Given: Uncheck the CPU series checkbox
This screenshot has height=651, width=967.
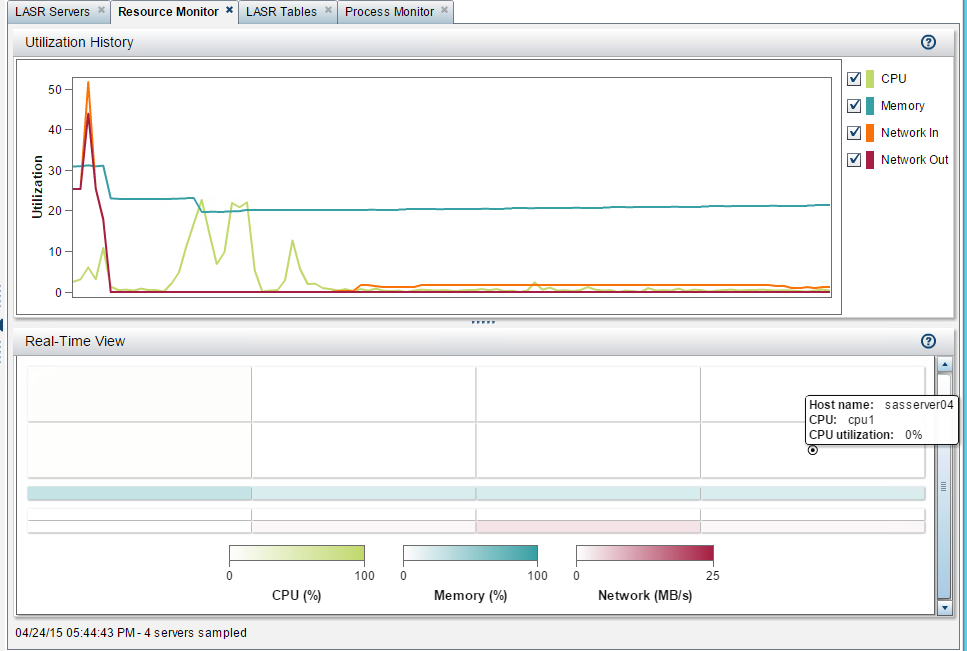Looking at the screenshot, I should click(x=854, y=78).
